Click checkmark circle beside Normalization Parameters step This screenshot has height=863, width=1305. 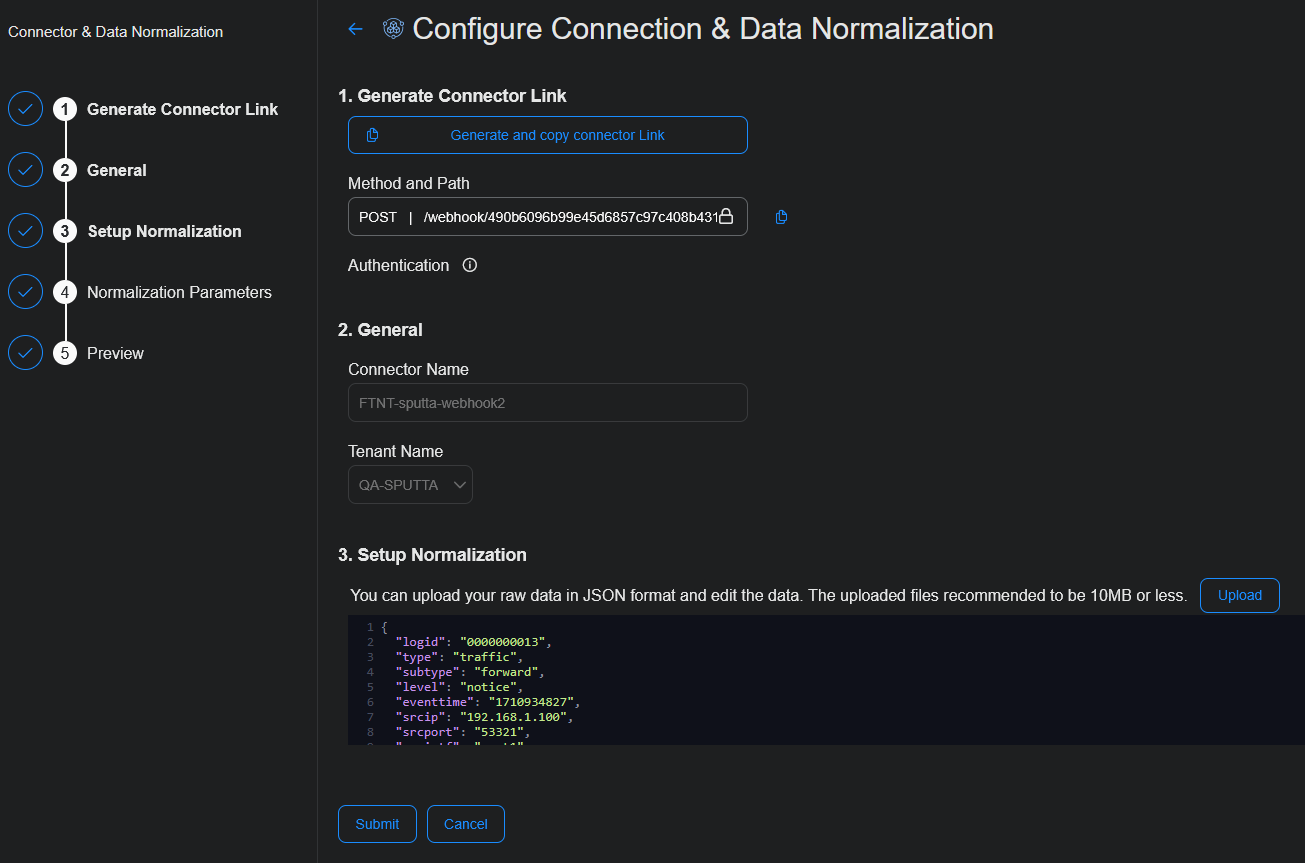[x=25, y=292]
